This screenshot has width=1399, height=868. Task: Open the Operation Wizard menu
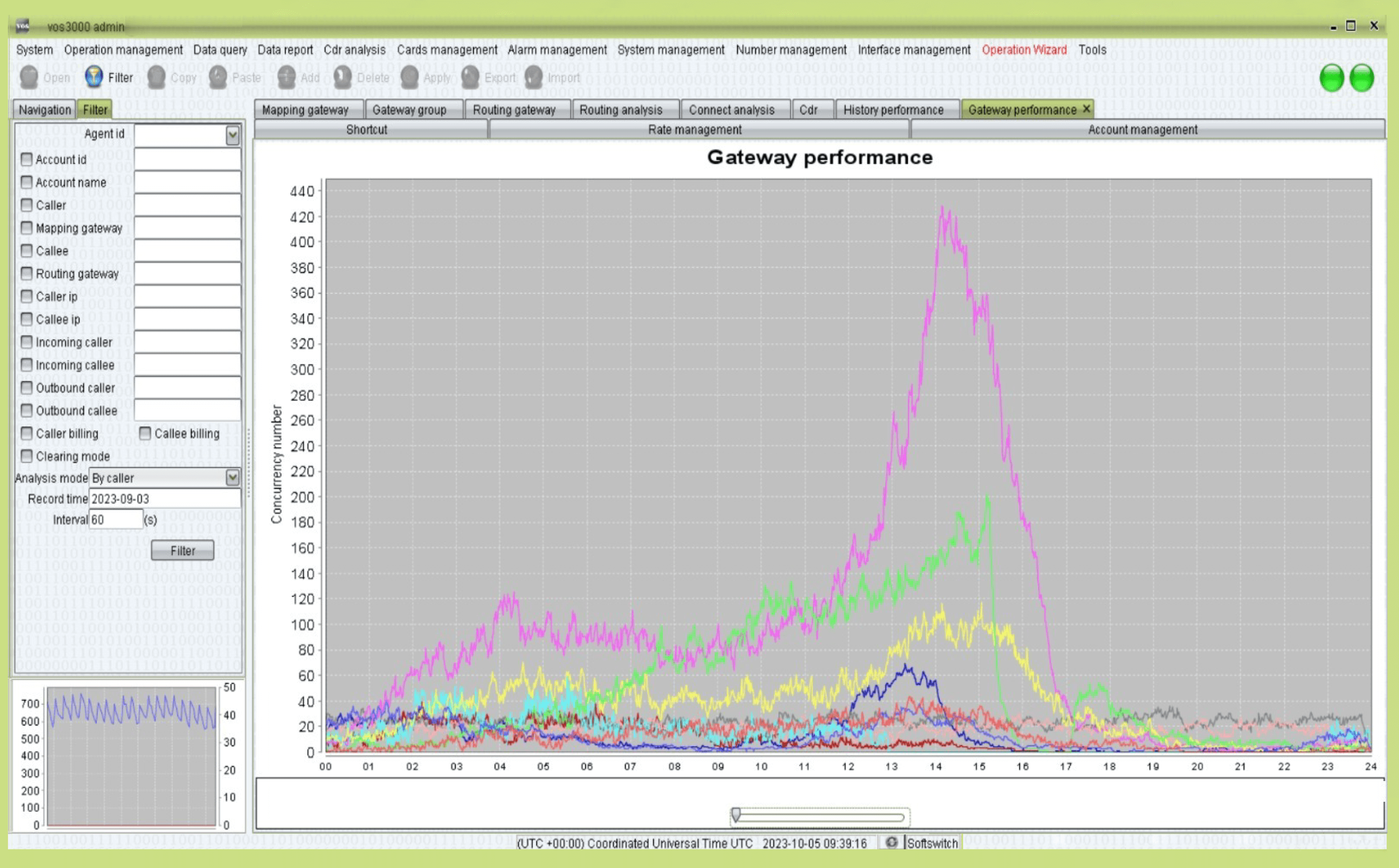1024,50
